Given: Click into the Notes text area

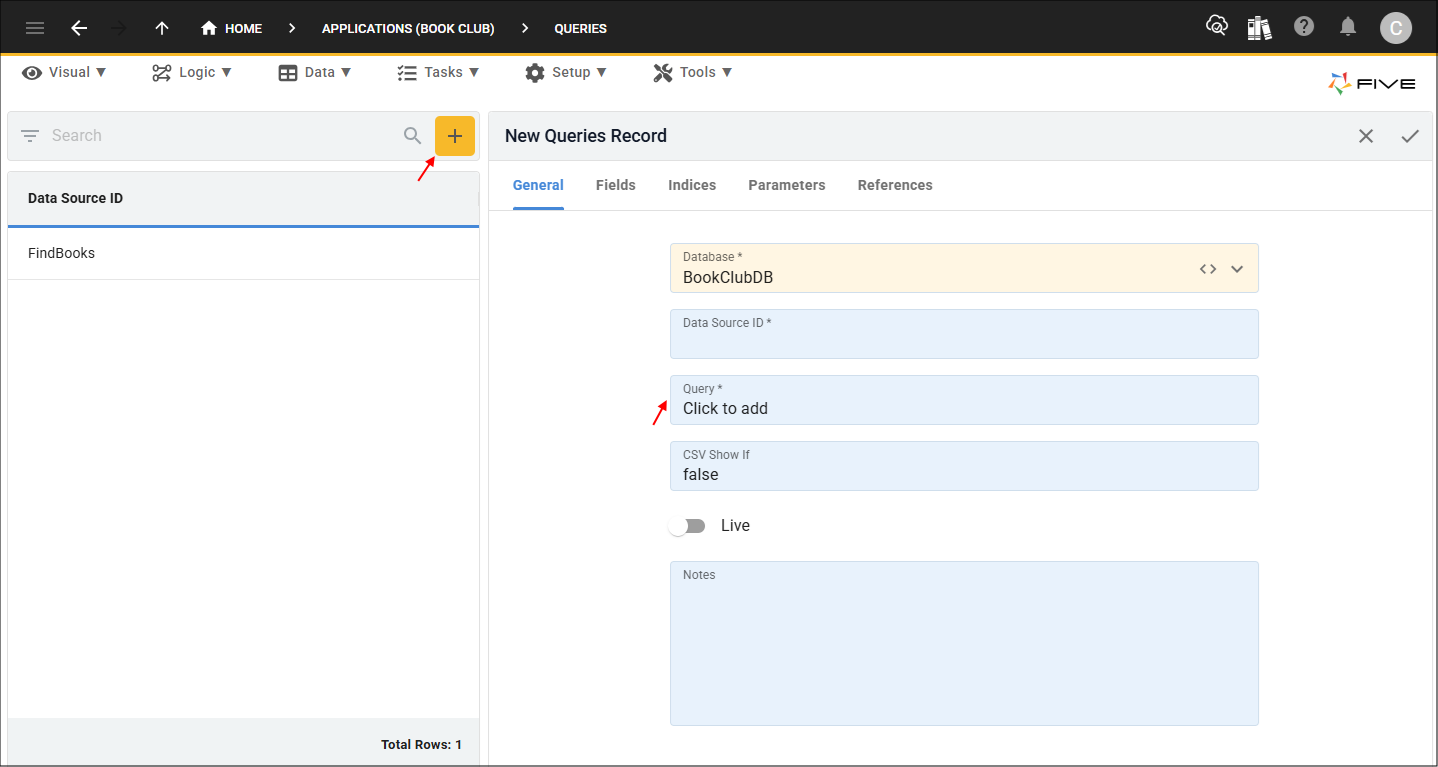Looking at the screenshot, I should pos(964,643).
